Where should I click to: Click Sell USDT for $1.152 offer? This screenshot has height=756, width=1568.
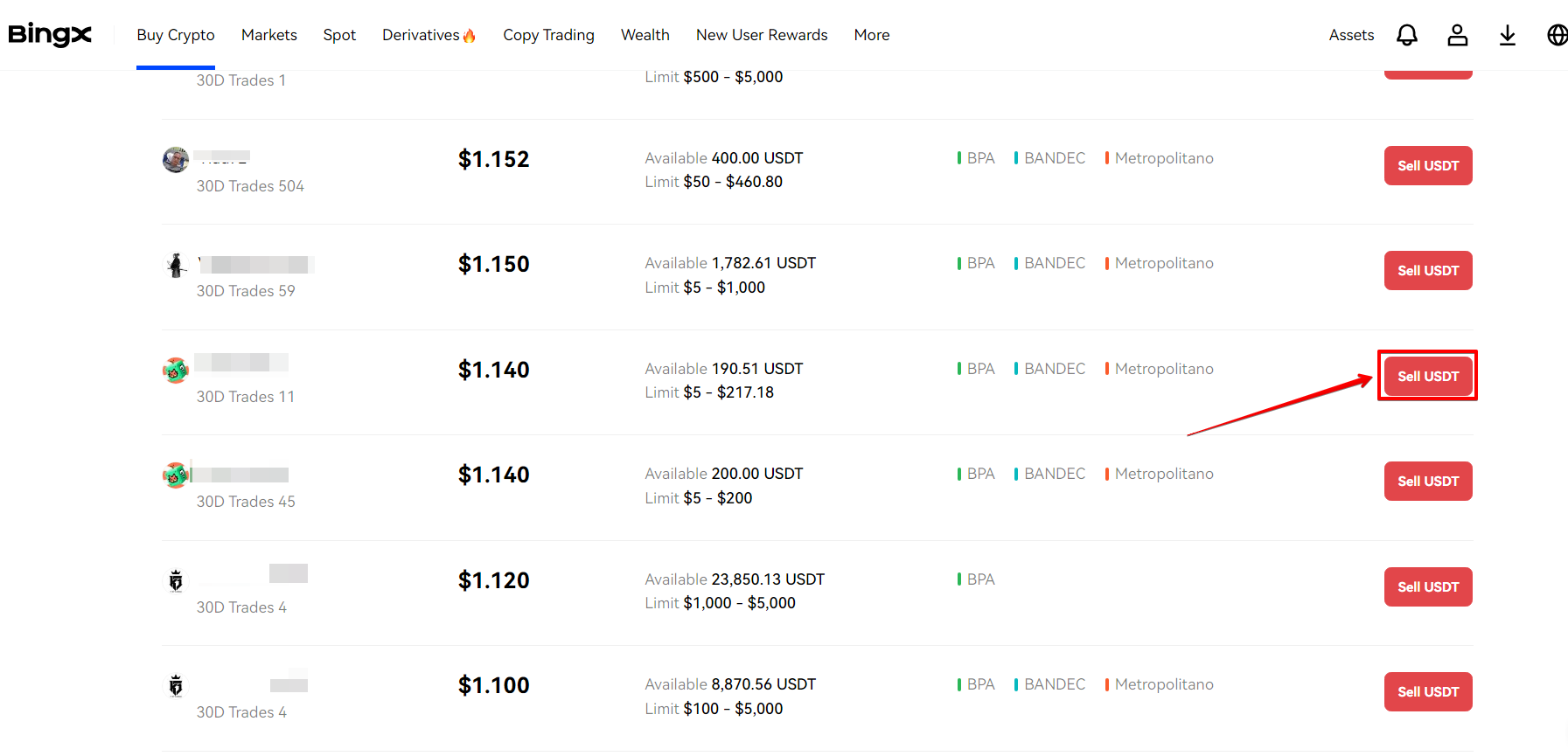1428,165
